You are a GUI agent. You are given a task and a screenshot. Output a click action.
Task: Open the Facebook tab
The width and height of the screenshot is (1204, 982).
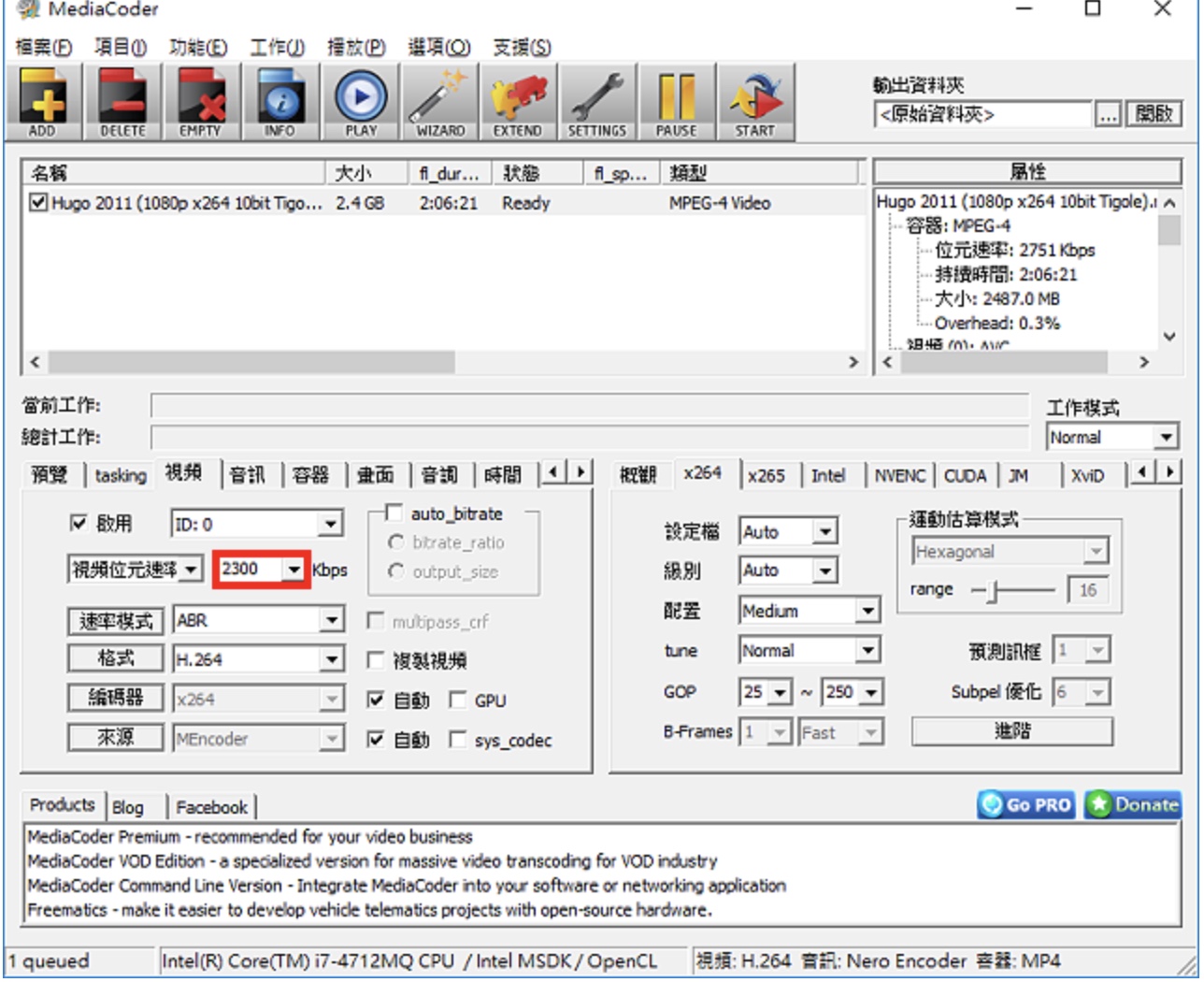(x=211, y=807)
